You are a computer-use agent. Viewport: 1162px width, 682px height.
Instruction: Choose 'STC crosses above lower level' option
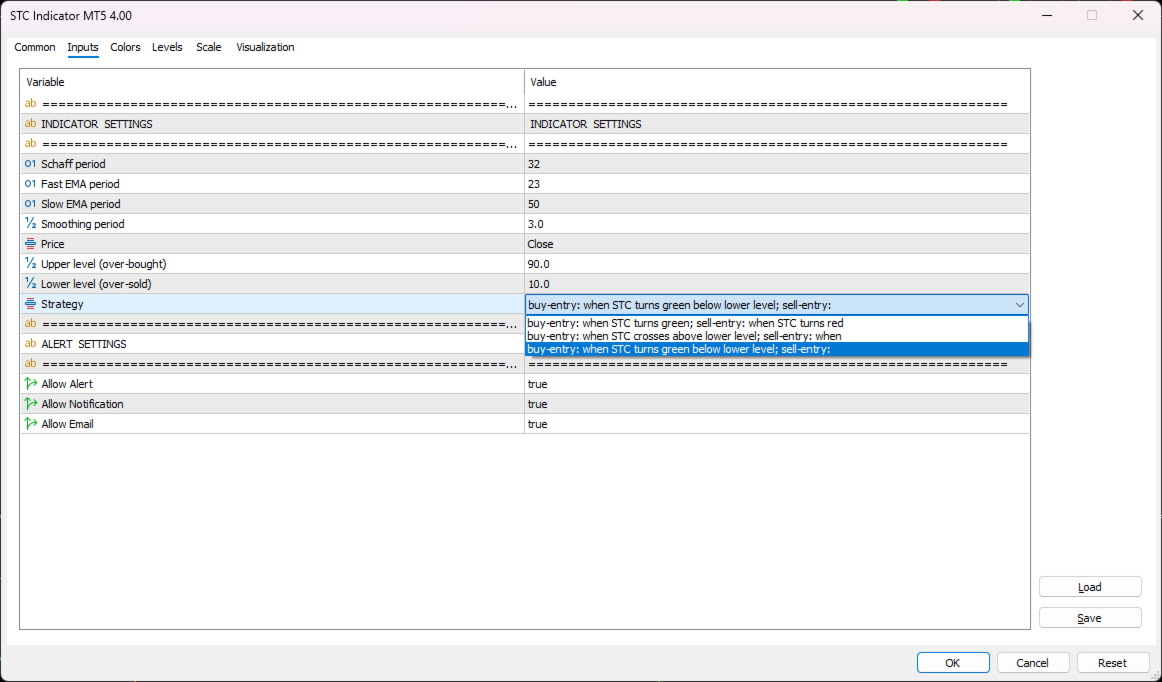pyautogui.click(x=777, y=336)
